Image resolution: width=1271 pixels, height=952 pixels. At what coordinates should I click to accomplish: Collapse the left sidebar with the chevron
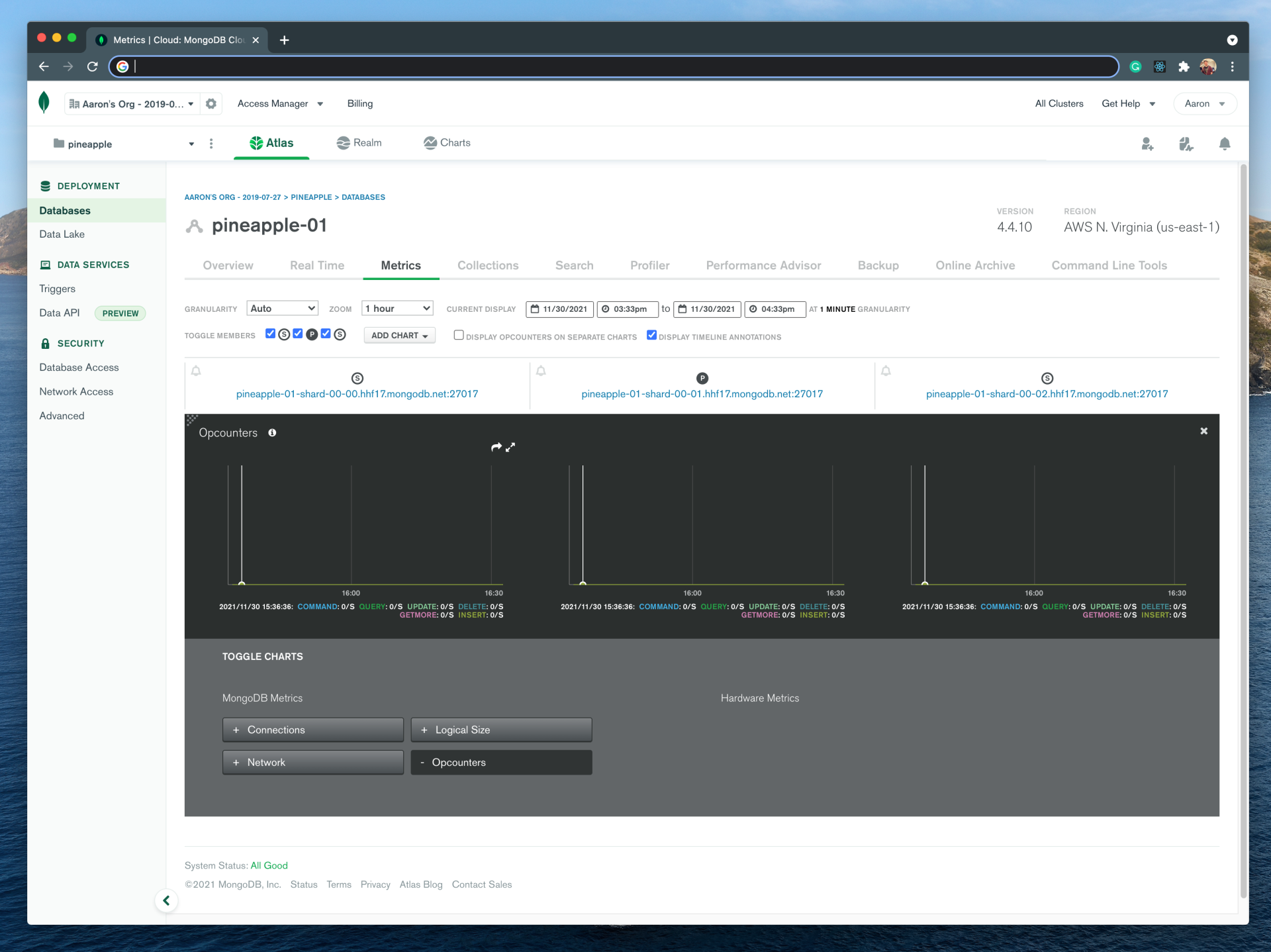tap(166, 900)
